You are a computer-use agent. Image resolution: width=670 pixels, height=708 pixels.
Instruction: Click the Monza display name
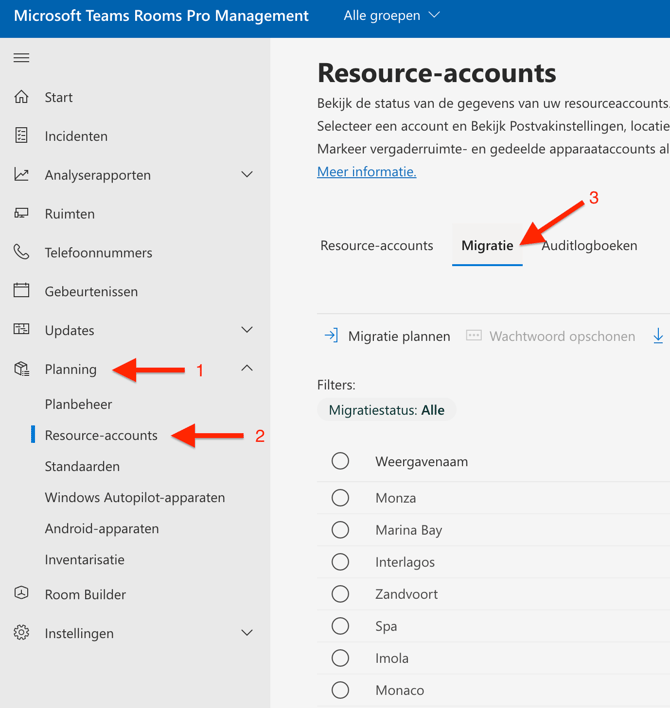(395, 498)
